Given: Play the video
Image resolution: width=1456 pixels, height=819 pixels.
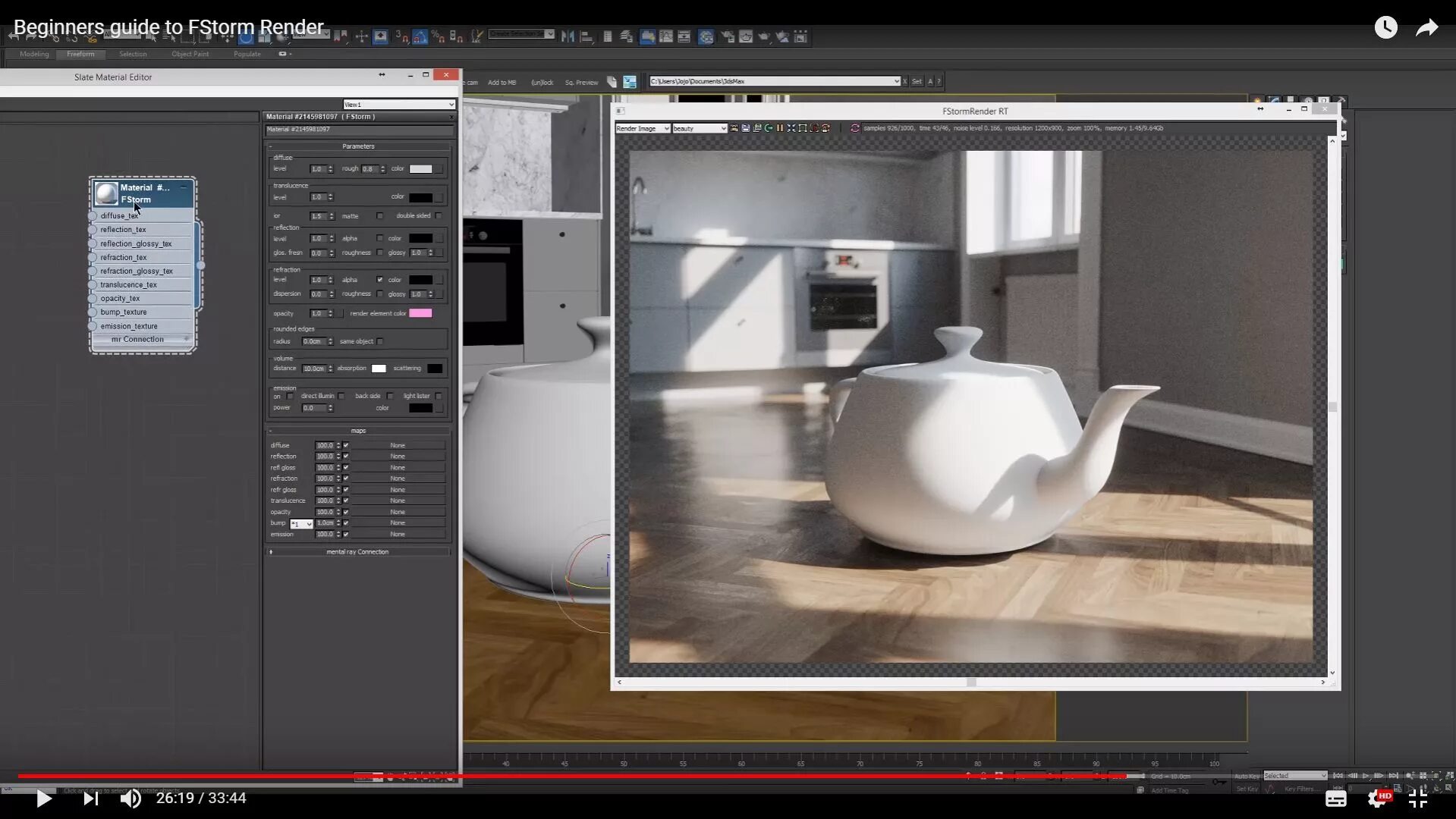Looking at the screenshot, I should [44, 798].
